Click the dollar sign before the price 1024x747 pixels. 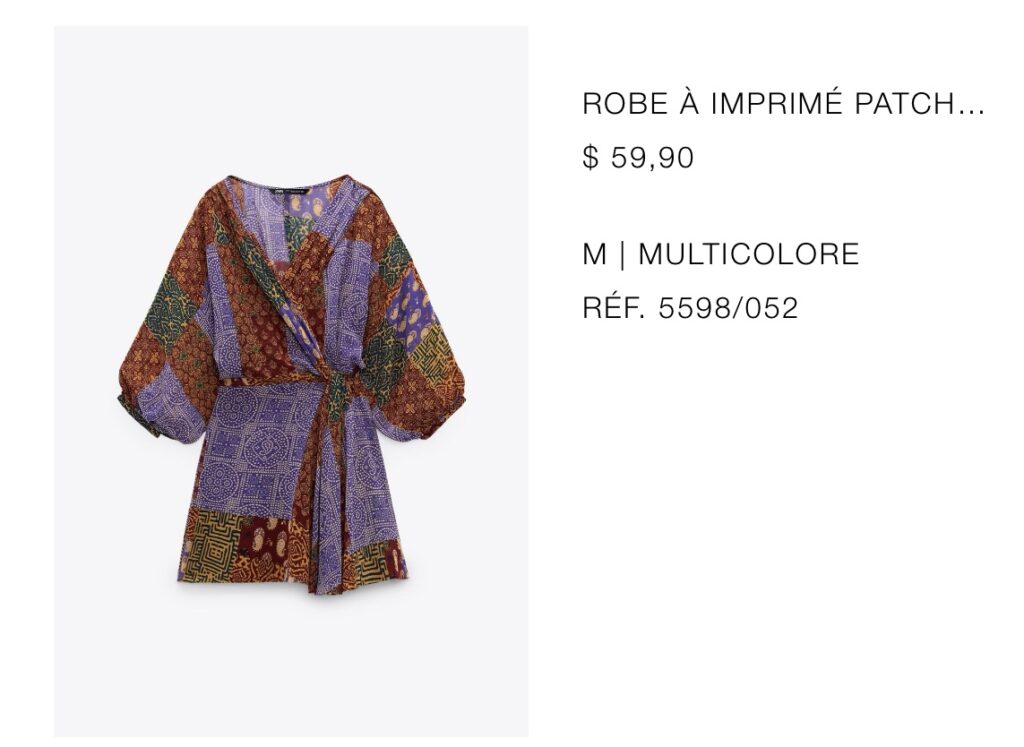[x=590, y=157]
